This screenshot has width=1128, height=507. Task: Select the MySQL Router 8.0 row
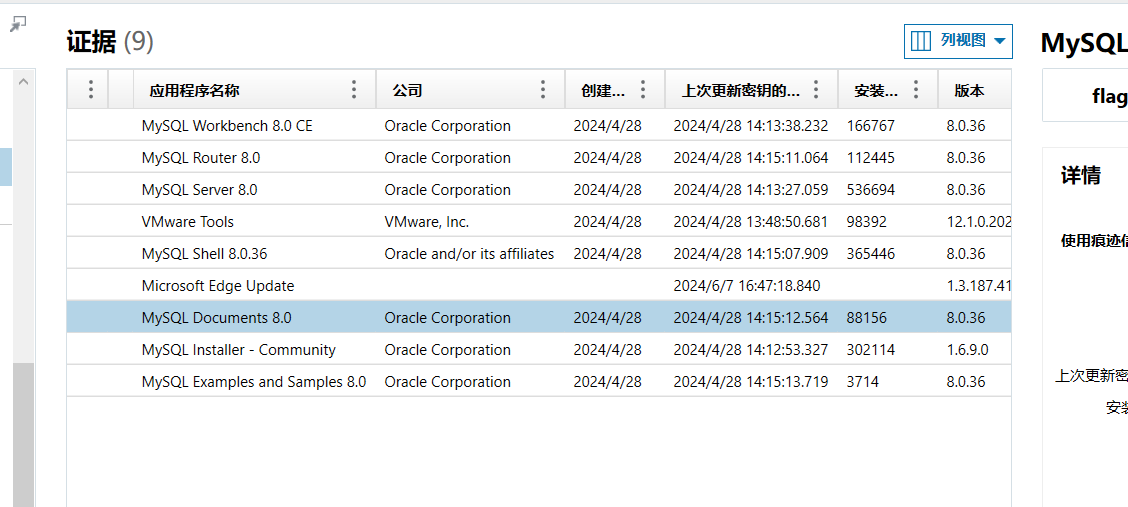pos(539,157)
